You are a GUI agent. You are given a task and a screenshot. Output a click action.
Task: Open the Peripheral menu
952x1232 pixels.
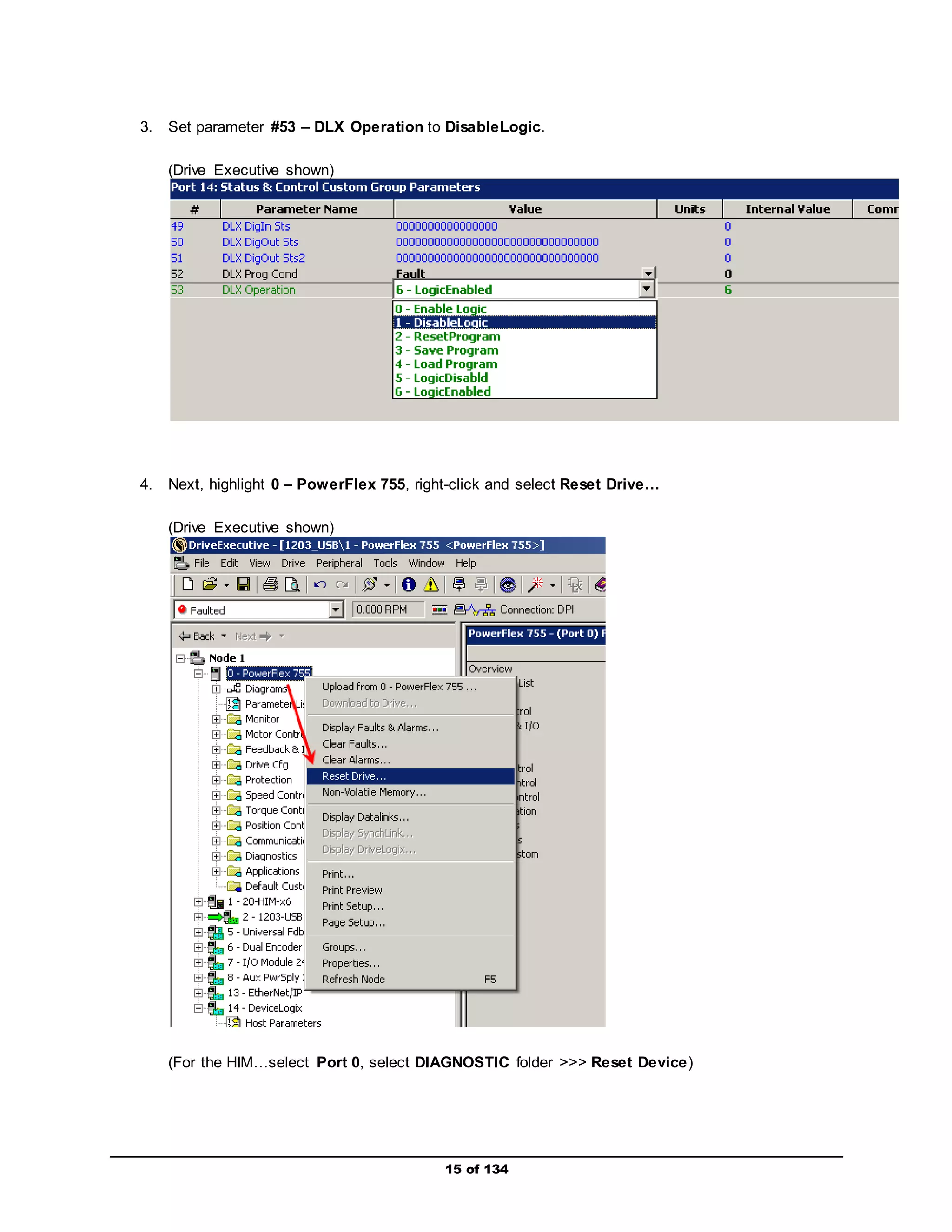[339, 563]
